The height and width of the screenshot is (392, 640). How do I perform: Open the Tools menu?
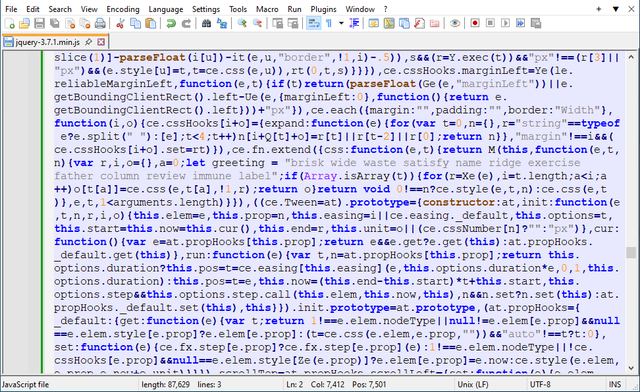pyautogui.click(x=238, y=9)
